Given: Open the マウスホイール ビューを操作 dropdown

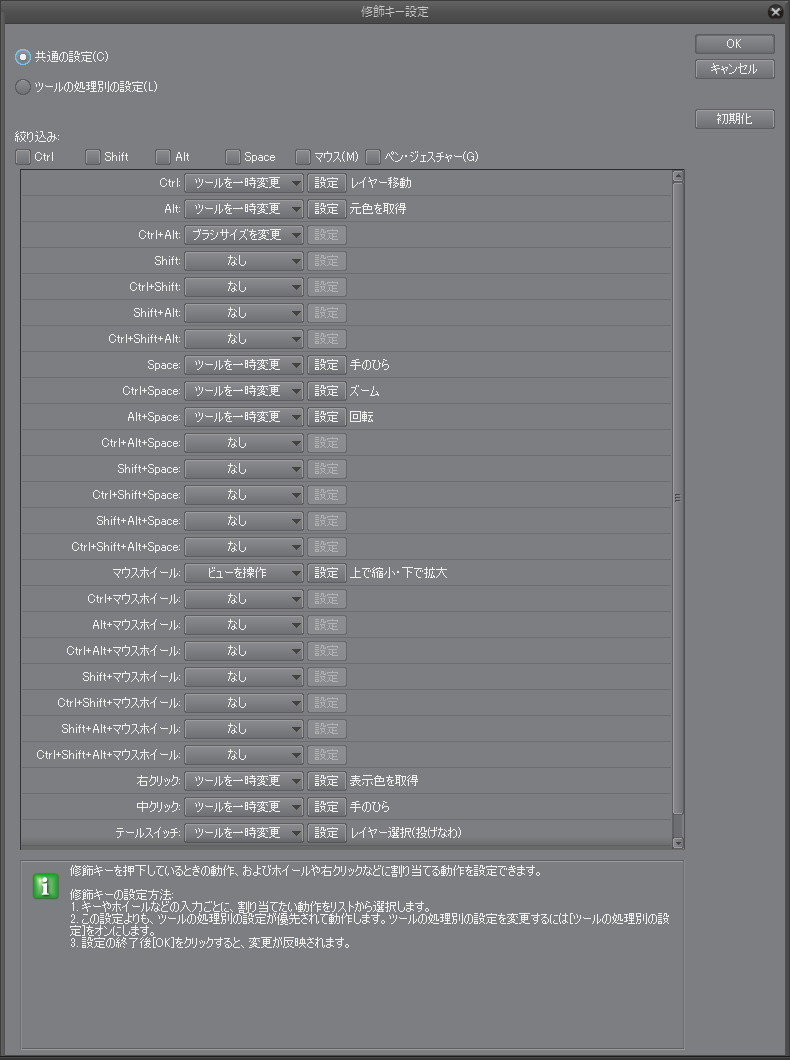Looking at the screenshot, I should pyautogui.click(x=243, y=573).
